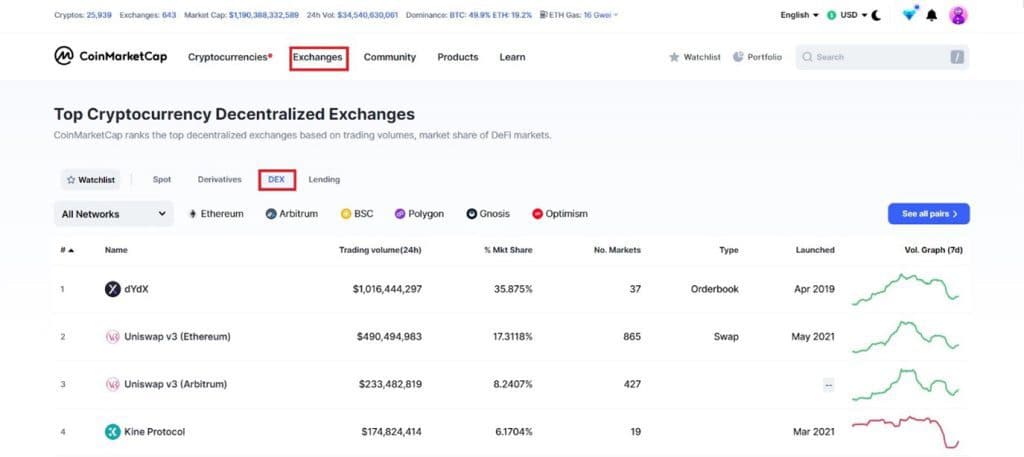The height and width of the screenshot is (457, 1024).
Task: Open Uniswap v3 (Arbitrum) name link
Action: click(x=176, y=385)
